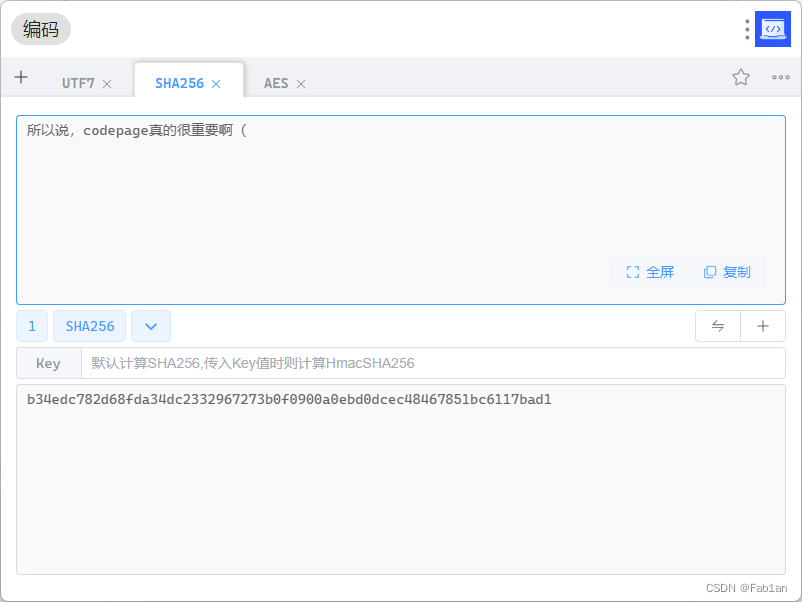Select step number 1 button
This screenshot has width=802, height=602.
(x=32, y=326)
